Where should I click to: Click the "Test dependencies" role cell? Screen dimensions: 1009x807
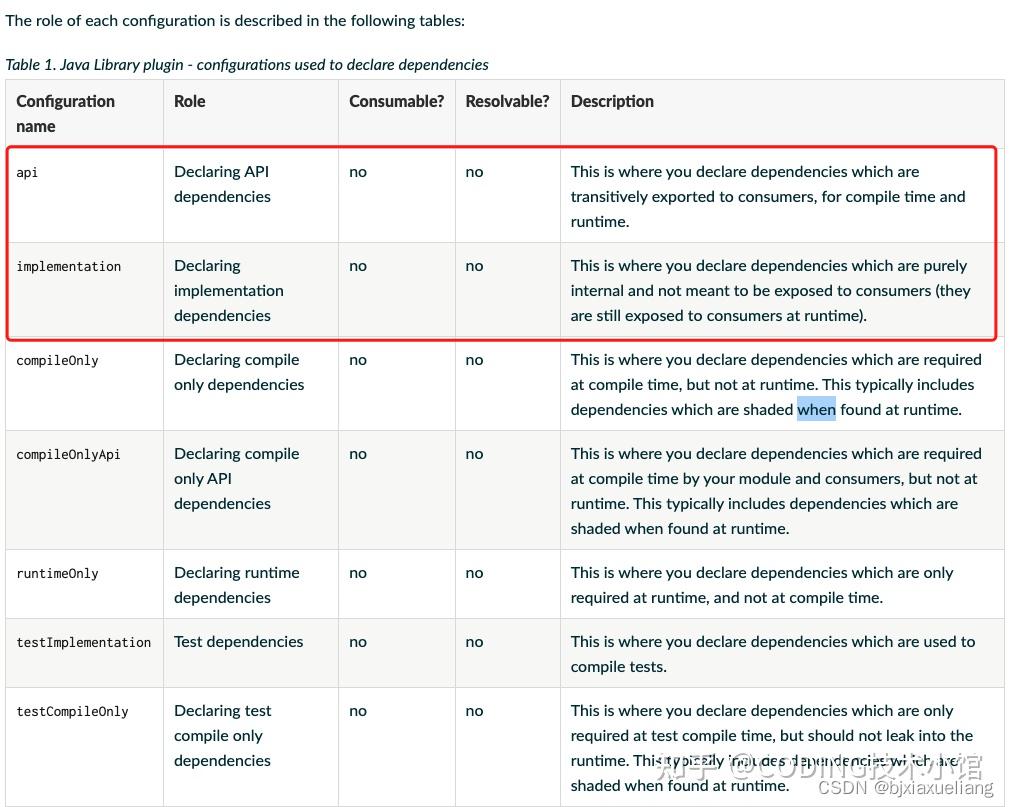[238, 642]
